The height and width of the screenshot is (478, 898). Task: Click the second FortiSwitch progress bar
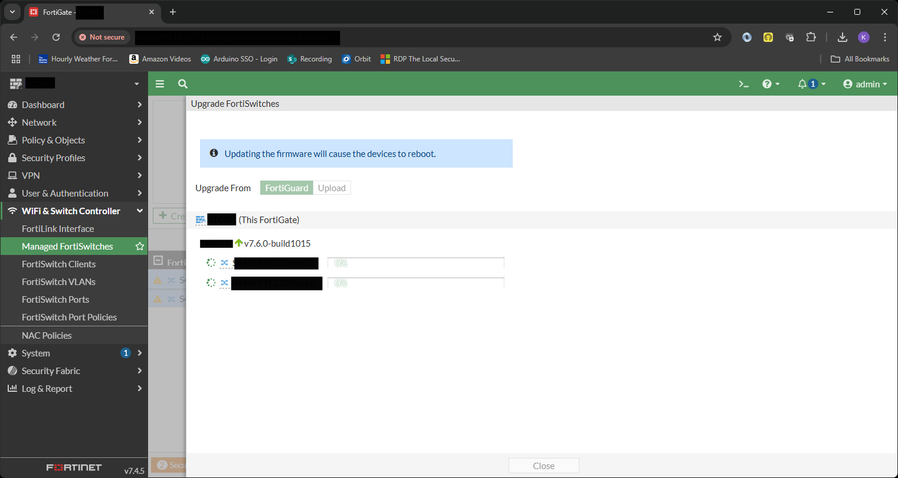tap(416, 283)
